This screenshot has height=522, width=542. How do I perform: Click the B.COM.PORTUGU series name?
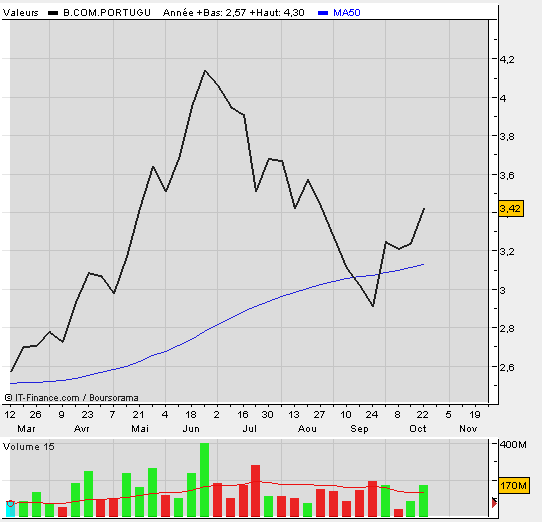tap(107, 13)
